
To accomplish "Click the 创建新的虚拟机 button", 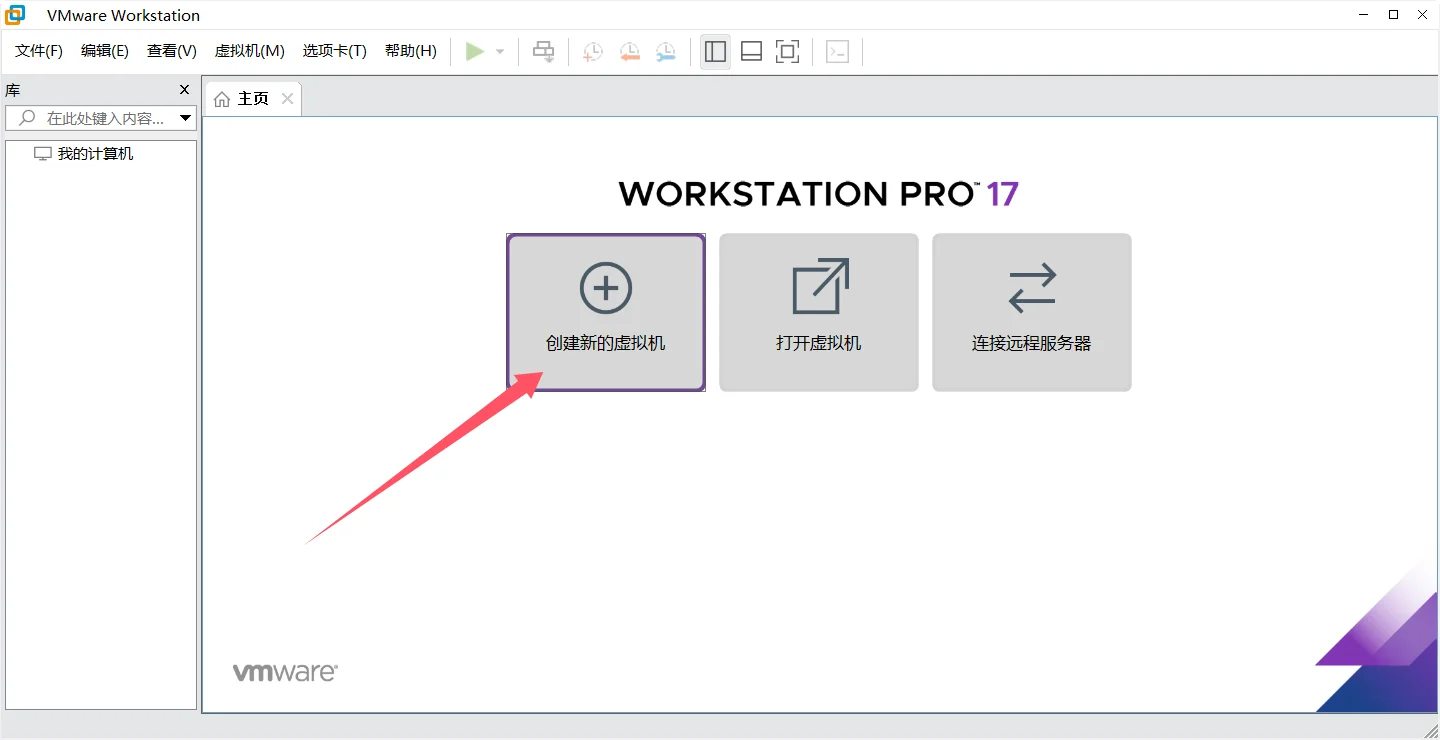I will (x=606, y=312).
